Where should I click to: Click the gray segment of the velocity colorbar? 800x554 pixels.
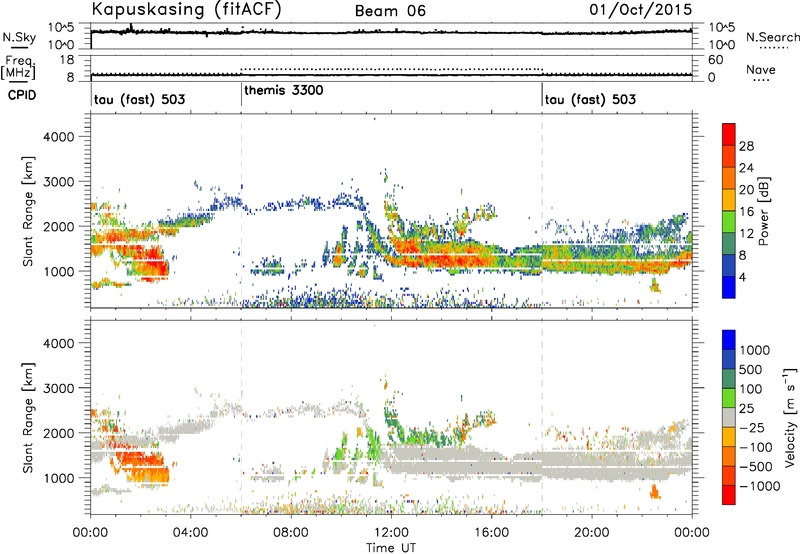point(729,417)
